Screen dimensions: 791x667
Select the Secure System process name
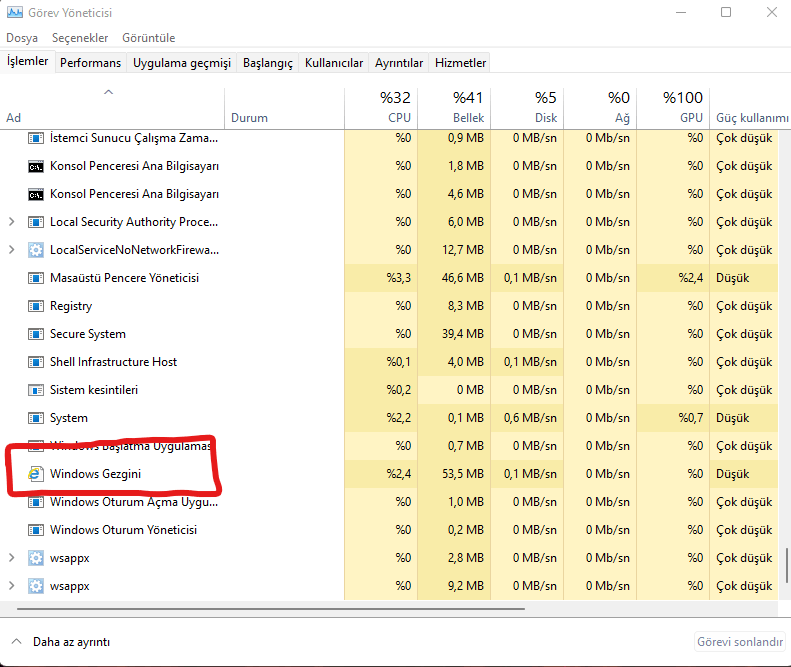point(88,334)
